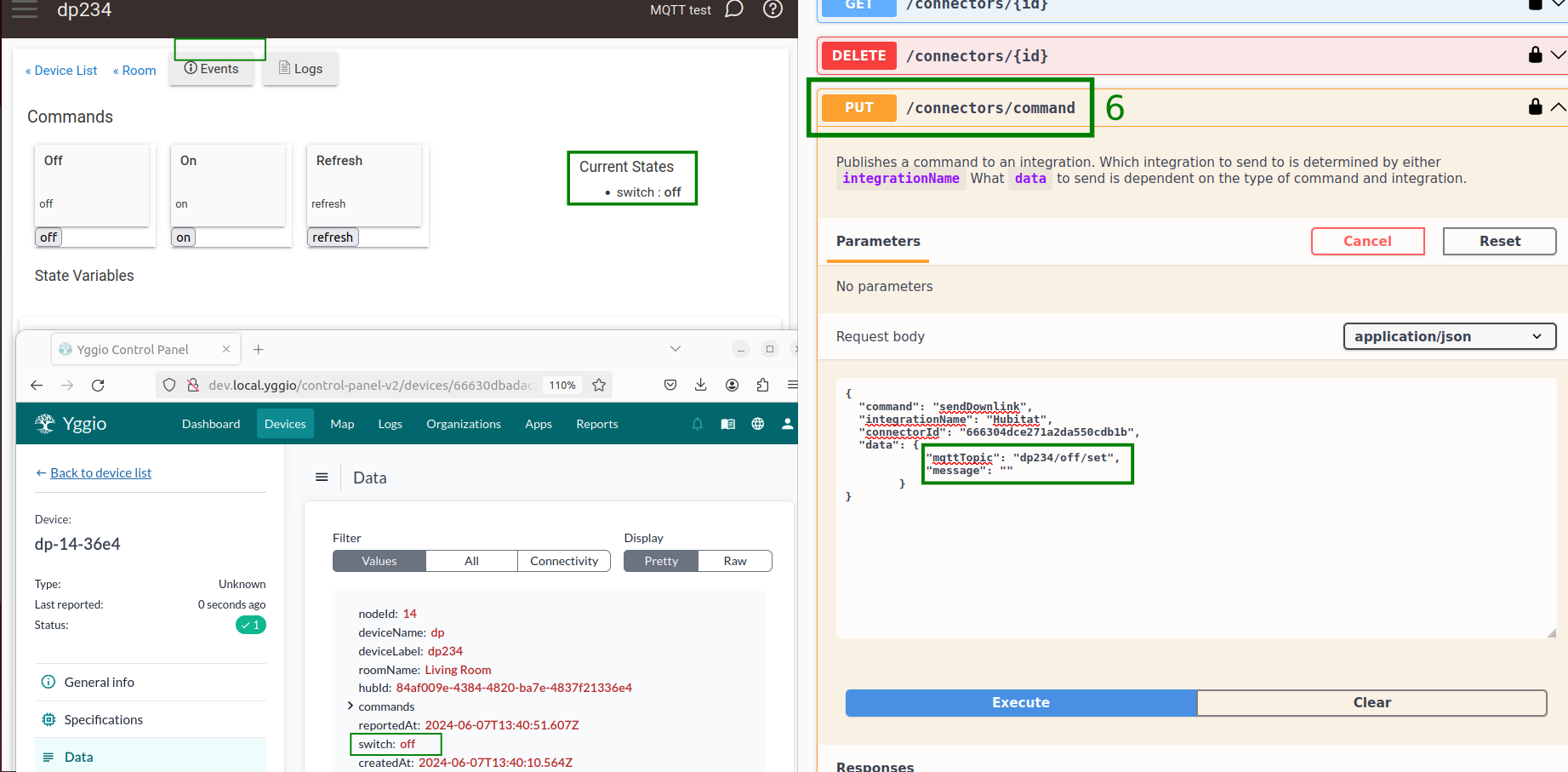Screen dimensions: 1568x772
Task: Open the Yggio documentation book icon
Action: (x=728, y=424)
